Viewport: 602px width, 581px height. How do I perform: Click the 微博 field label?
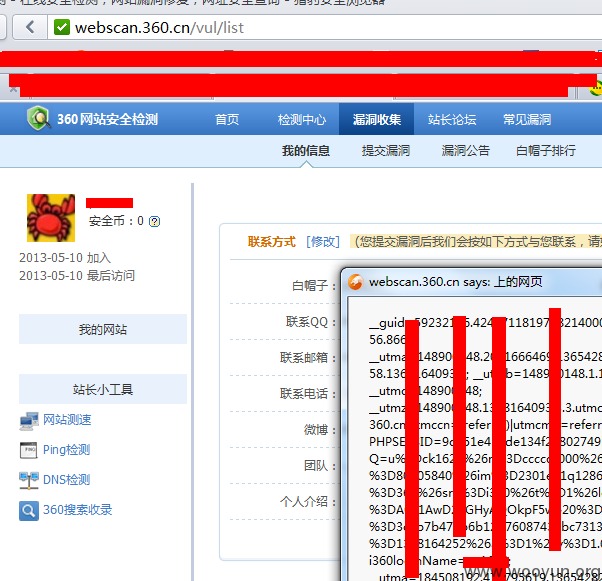(x=320, y=430)
